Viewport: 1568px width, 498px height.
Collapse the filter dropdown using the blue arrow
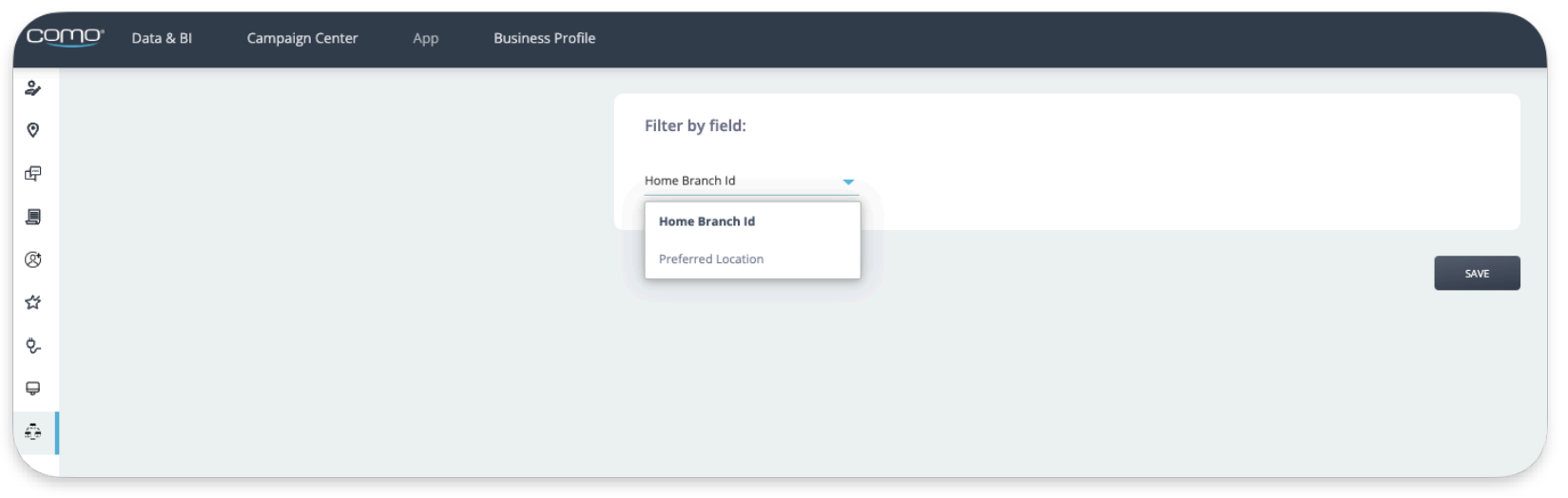click(848, 182)
